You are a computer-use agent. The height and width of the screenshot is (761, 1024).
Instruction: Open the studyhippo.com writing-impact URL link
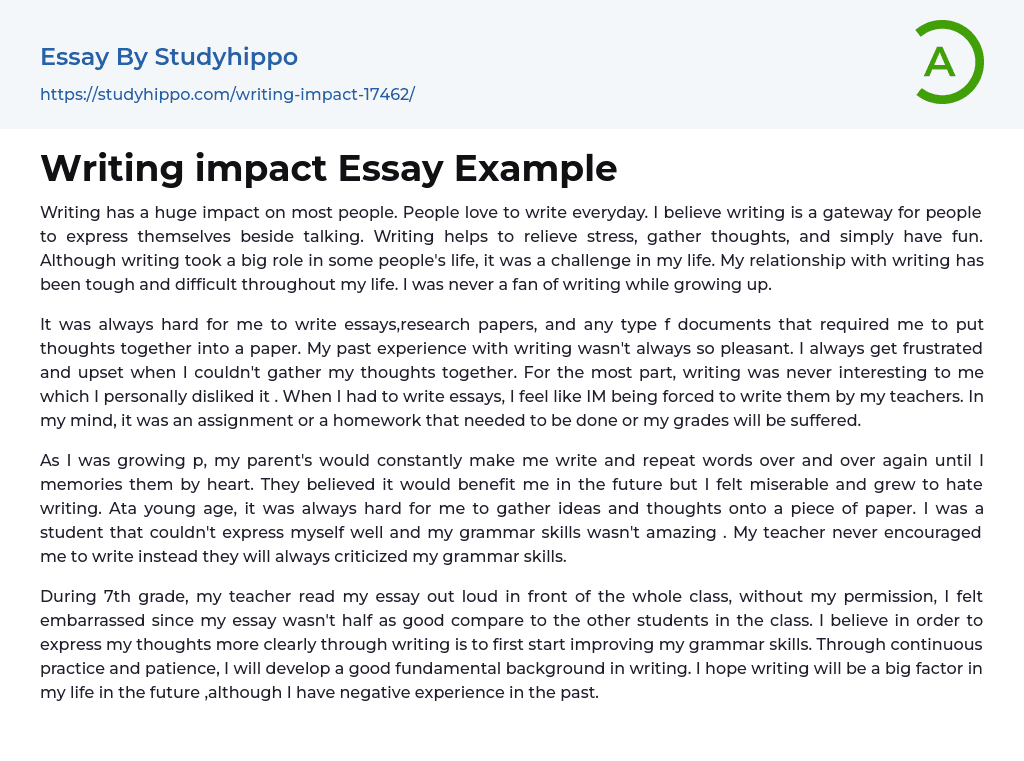pos(227,94)
